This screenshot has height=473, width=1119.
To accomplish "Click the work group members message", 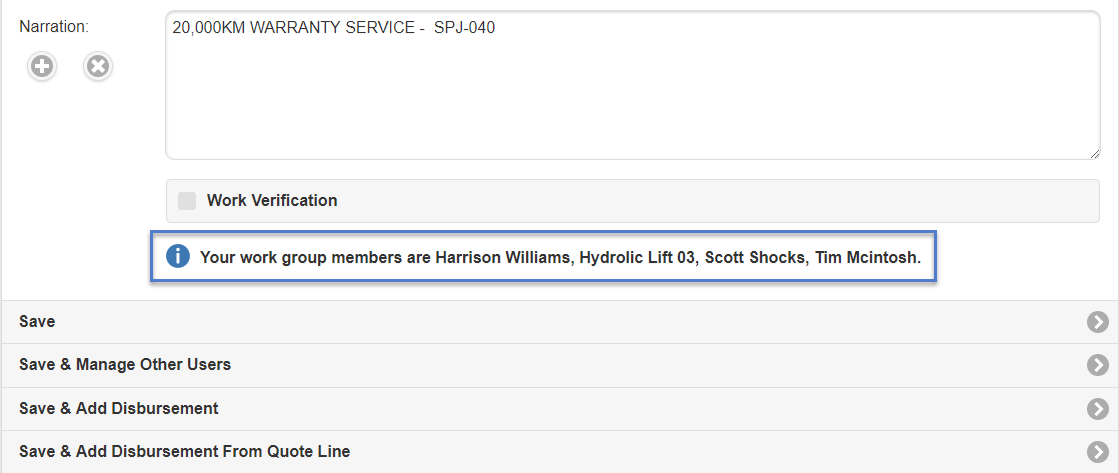I will tap(560, 258).
